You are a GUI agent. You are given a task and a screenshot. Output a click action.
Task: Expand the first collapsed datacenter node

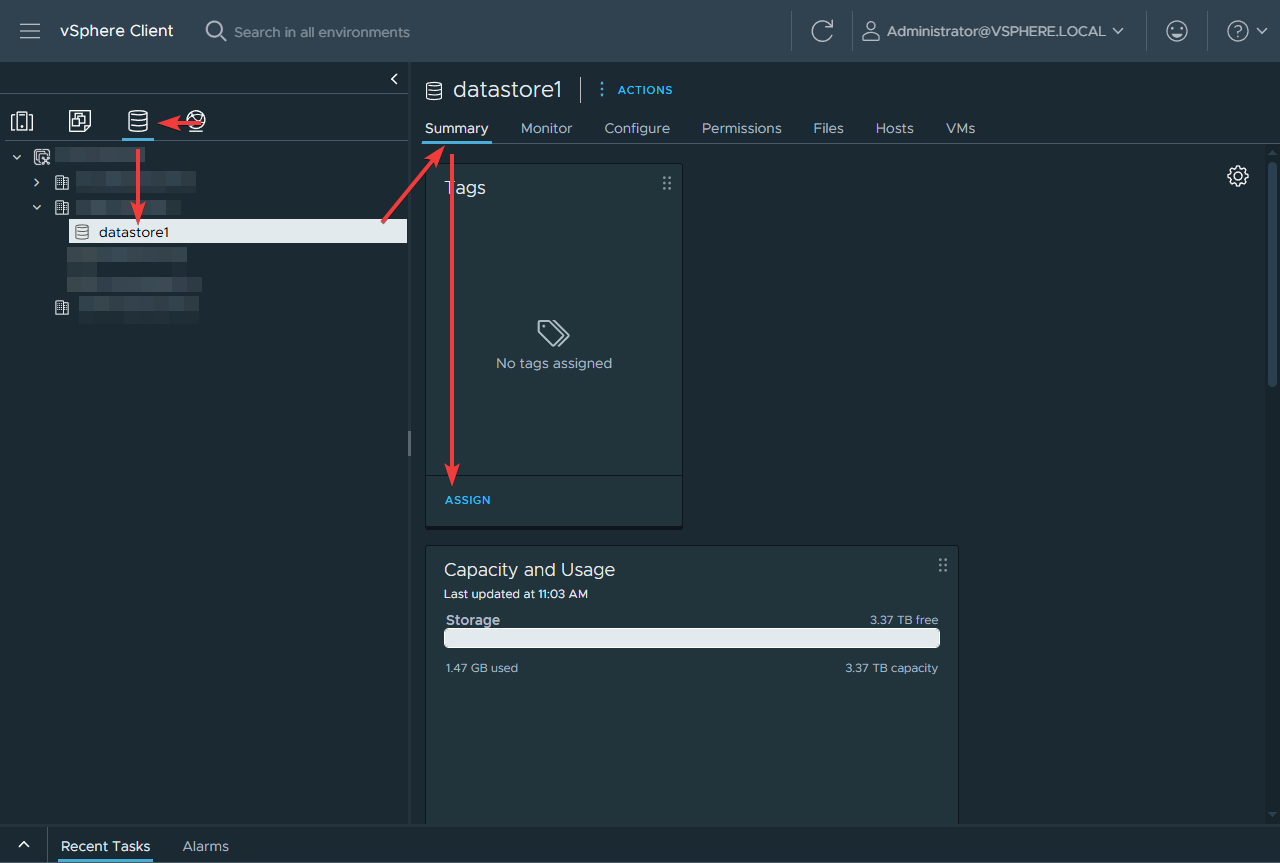tap(37, 182)
